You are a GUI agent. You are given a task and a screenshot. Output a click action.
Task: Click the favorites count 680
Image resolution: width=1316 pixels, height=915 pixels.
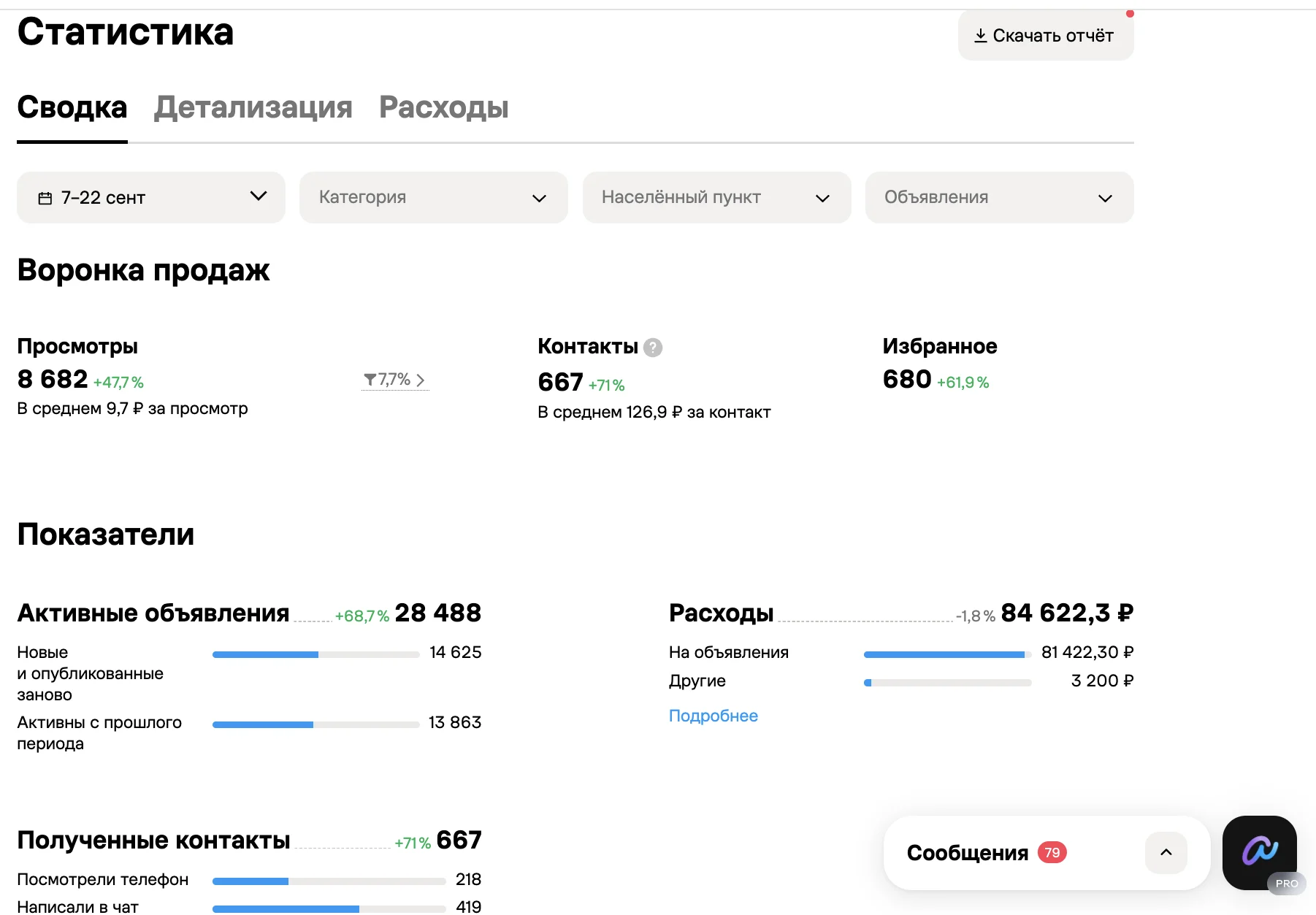tap(907, 379)
